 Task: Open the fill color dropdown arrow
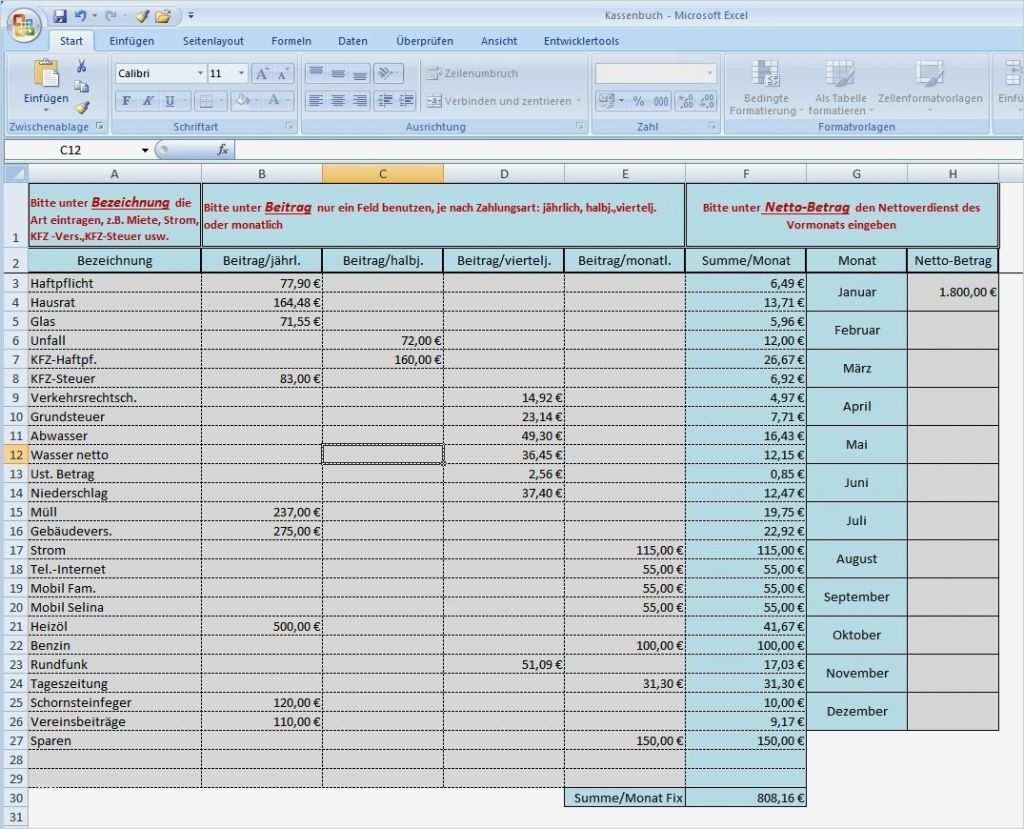[x=256, y=99]
